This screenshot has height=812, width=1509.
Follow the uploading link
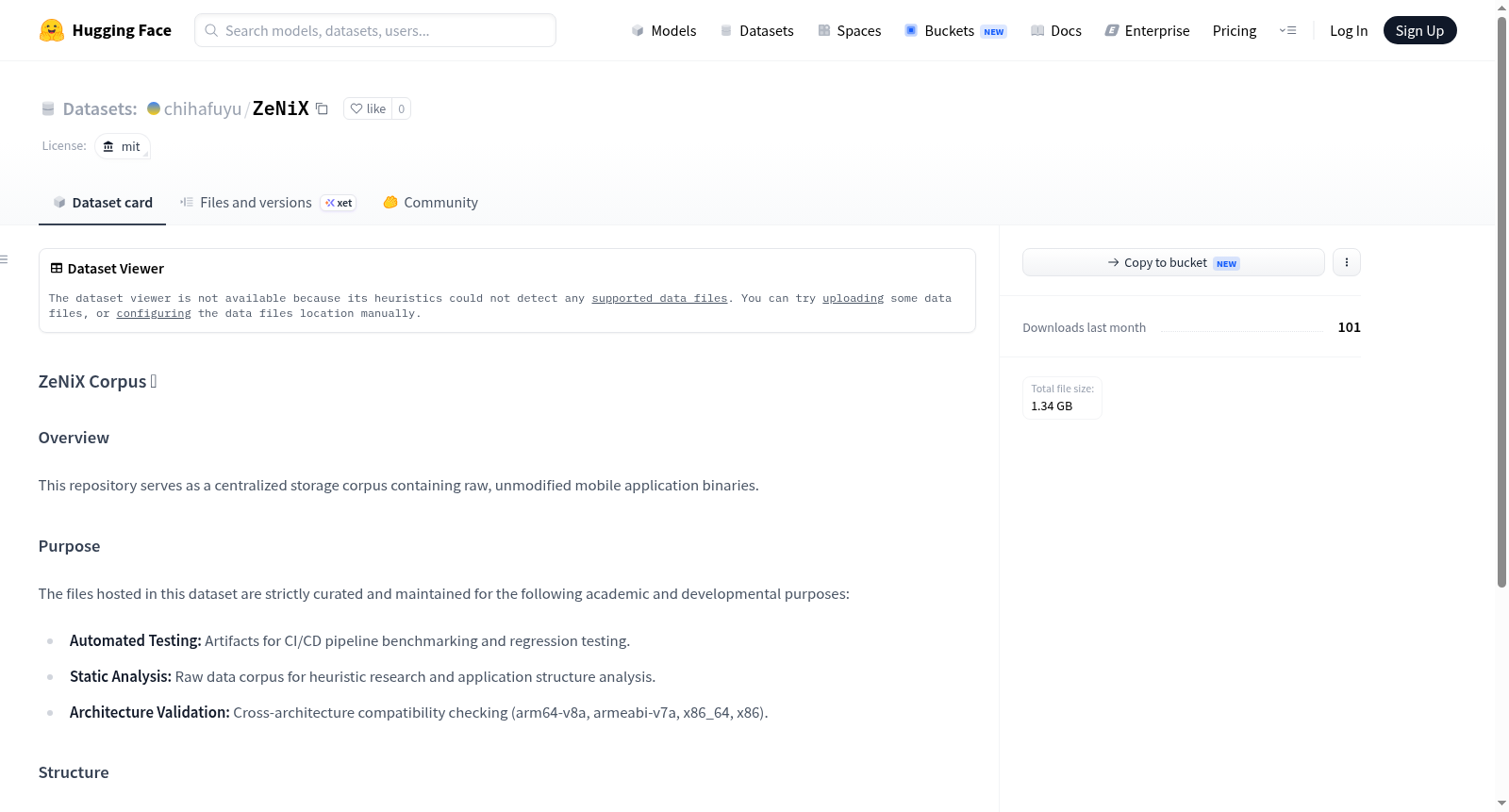tap(853, 298)
